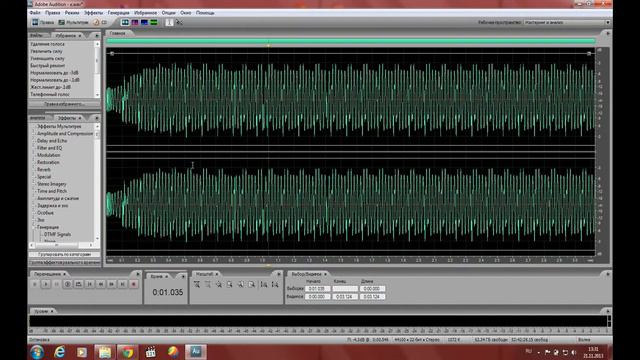Open the Эффекты menu in menu bar
This screenshot has height=360, width=640.
click(x=93, y=13)
